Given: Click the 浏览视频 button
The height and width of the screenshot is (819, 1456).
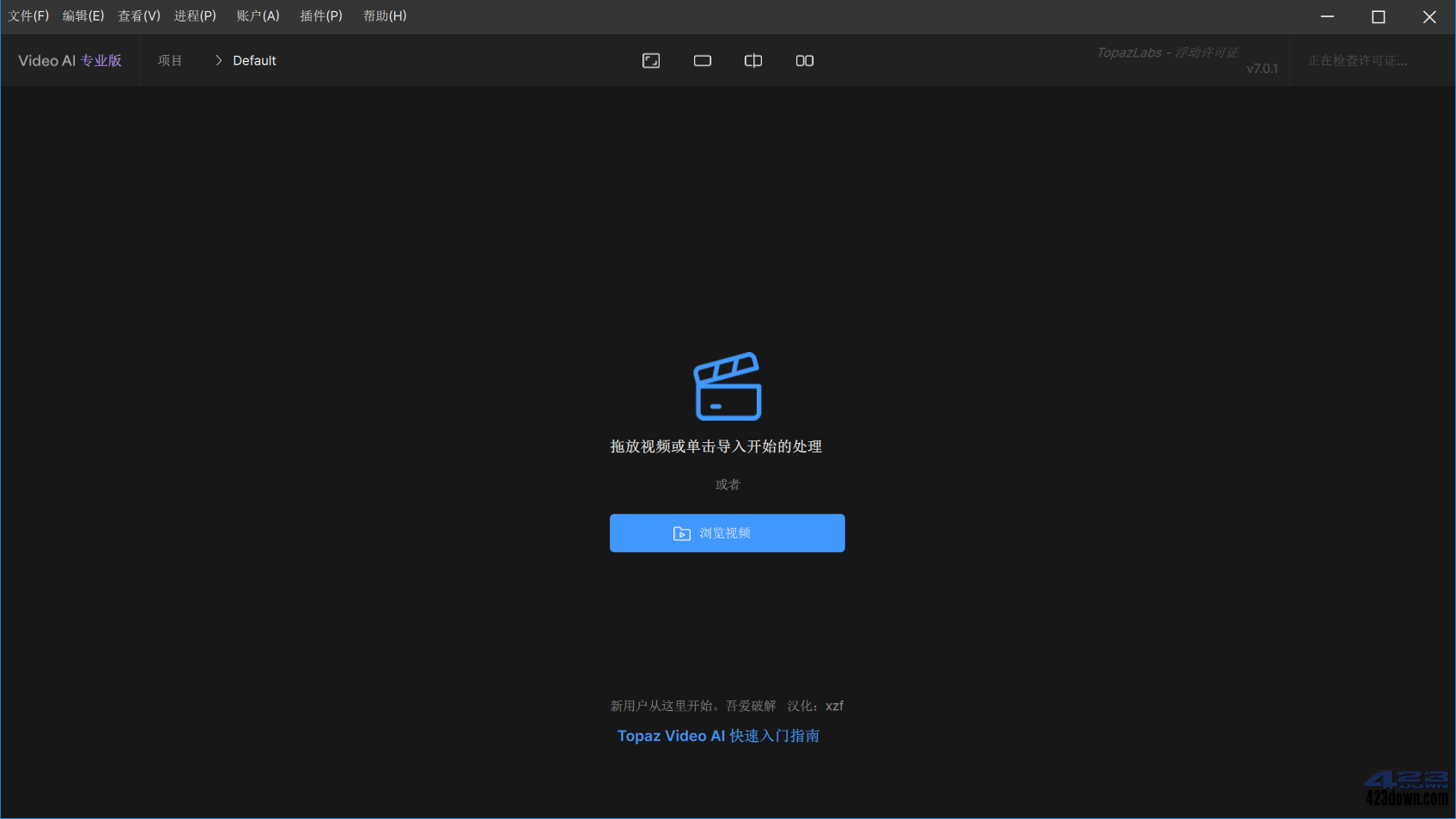Looking at the screenshot, I should click(x=727, y=533).
